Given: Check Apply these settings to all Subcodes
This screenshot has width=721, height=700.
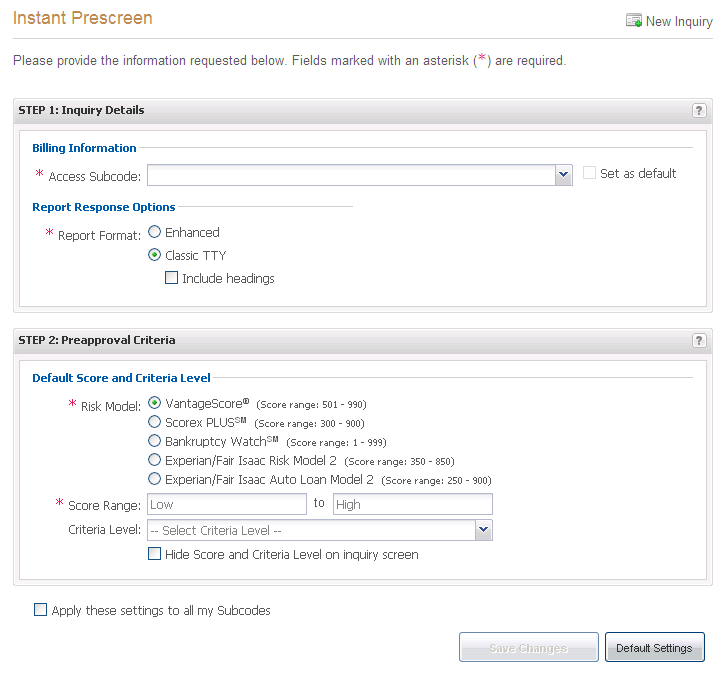Looking at the screenshot, I should click(40, 610).
